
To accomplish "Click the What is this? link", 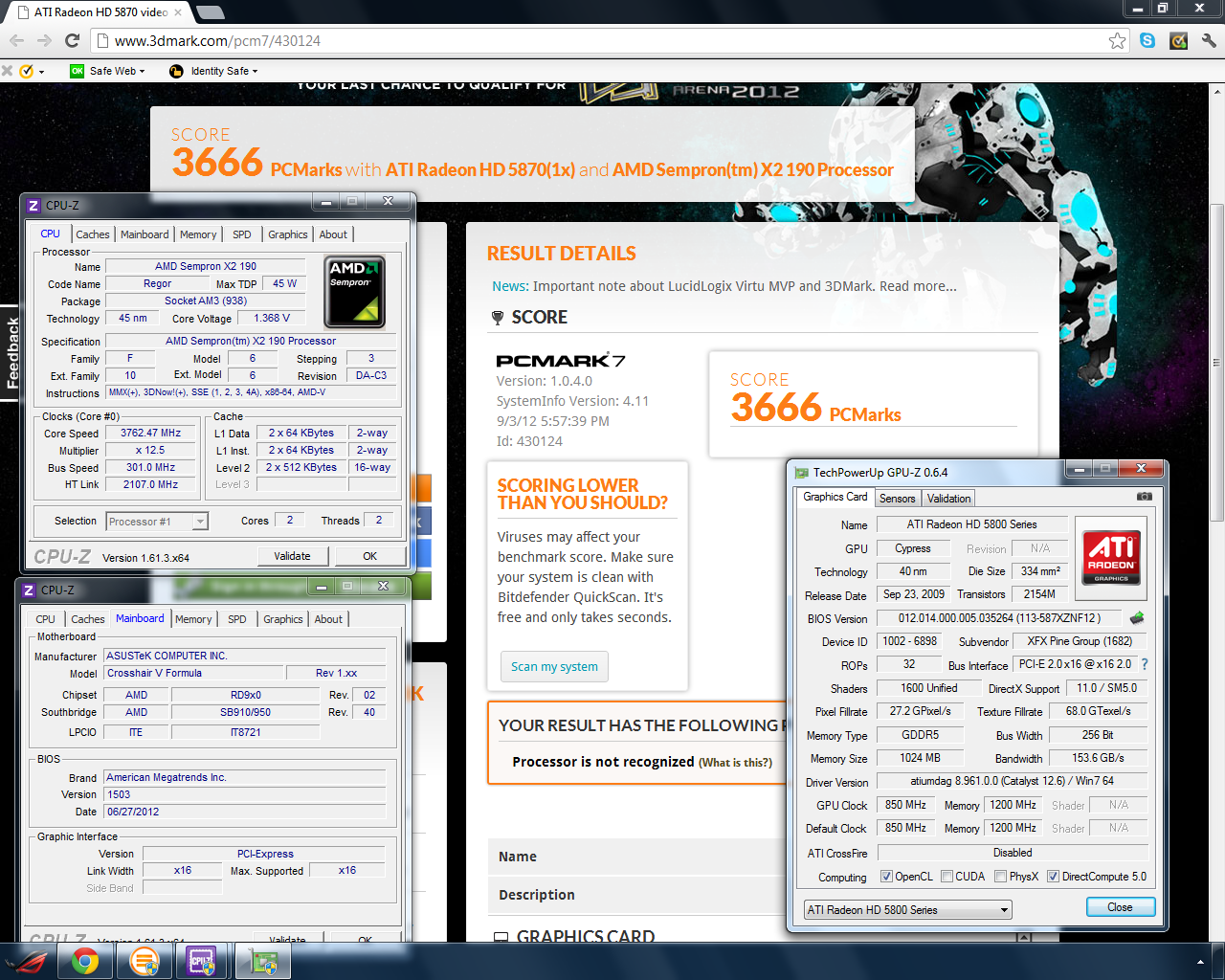I will pyautogui.click(x=735, y=763).
